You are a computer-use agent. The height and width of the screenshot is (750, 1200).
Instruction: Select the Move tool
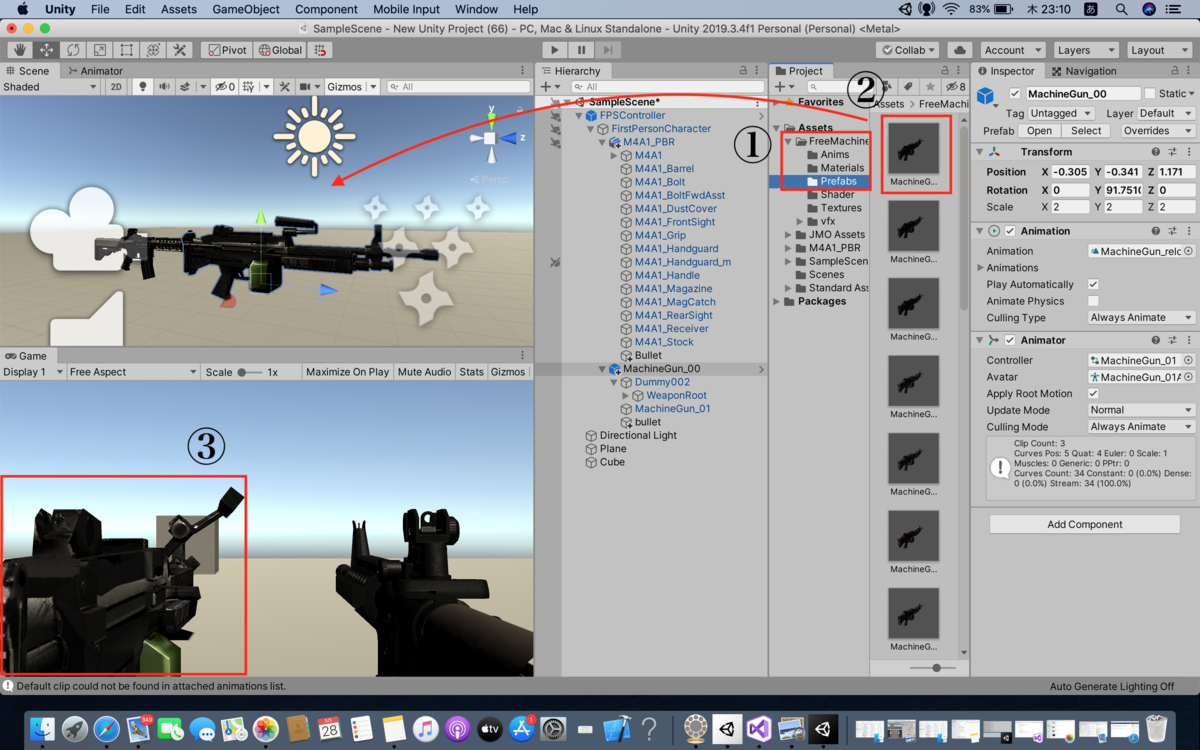coord(47,50)
